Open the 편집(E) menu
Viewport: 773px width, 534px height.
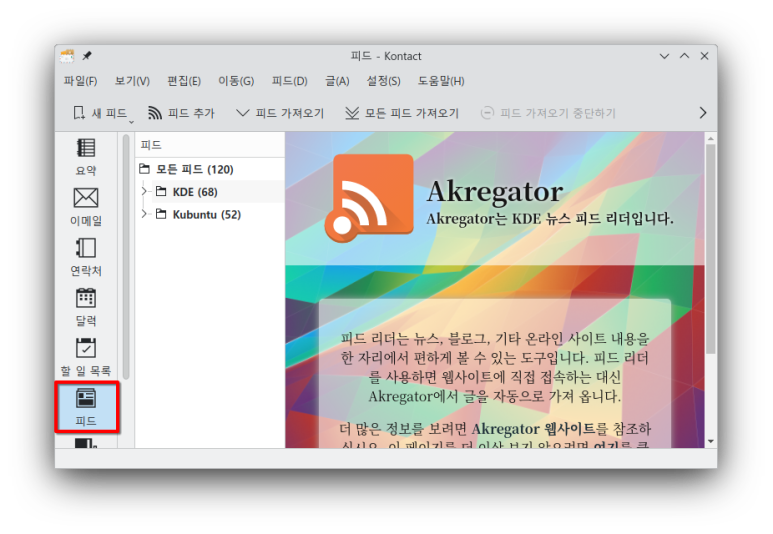click(184, 81)
